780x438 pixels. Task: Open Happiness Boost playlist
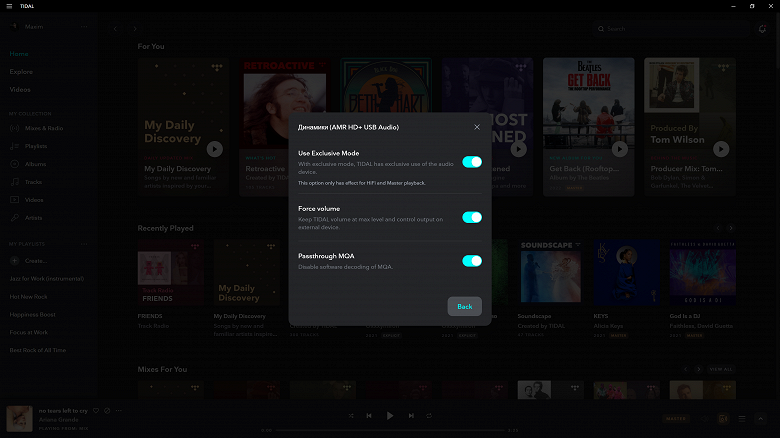tap(32, 315)
